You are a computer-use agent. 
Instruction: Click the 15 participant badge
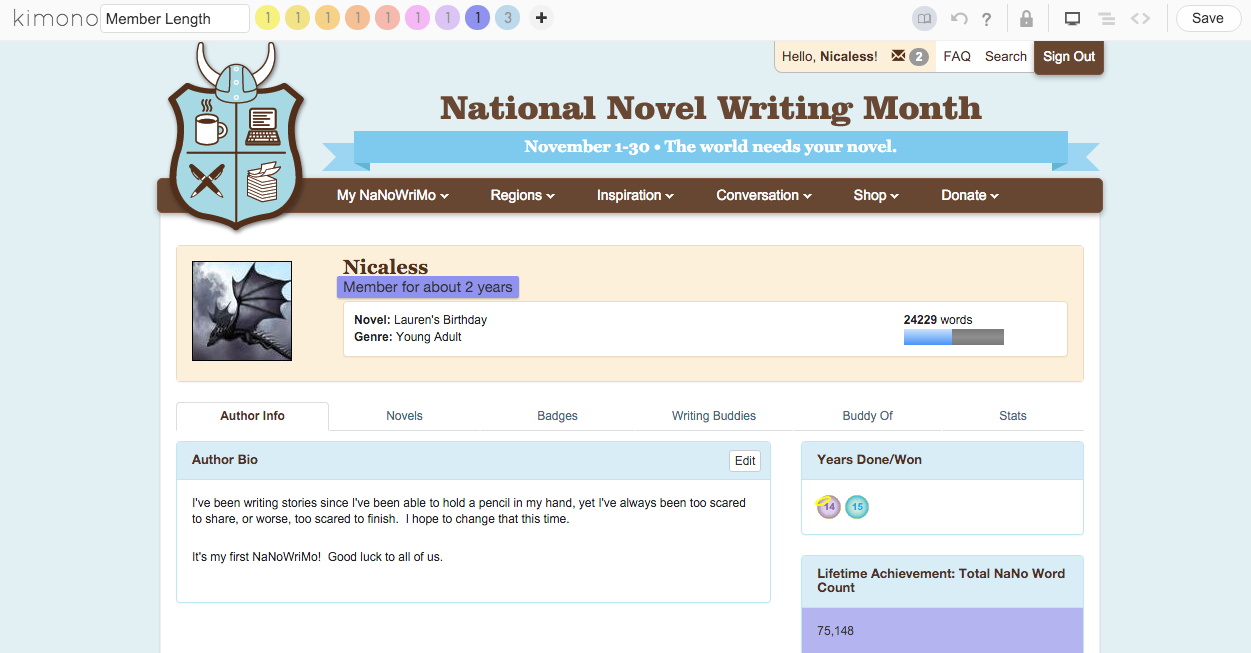point(857,507)
